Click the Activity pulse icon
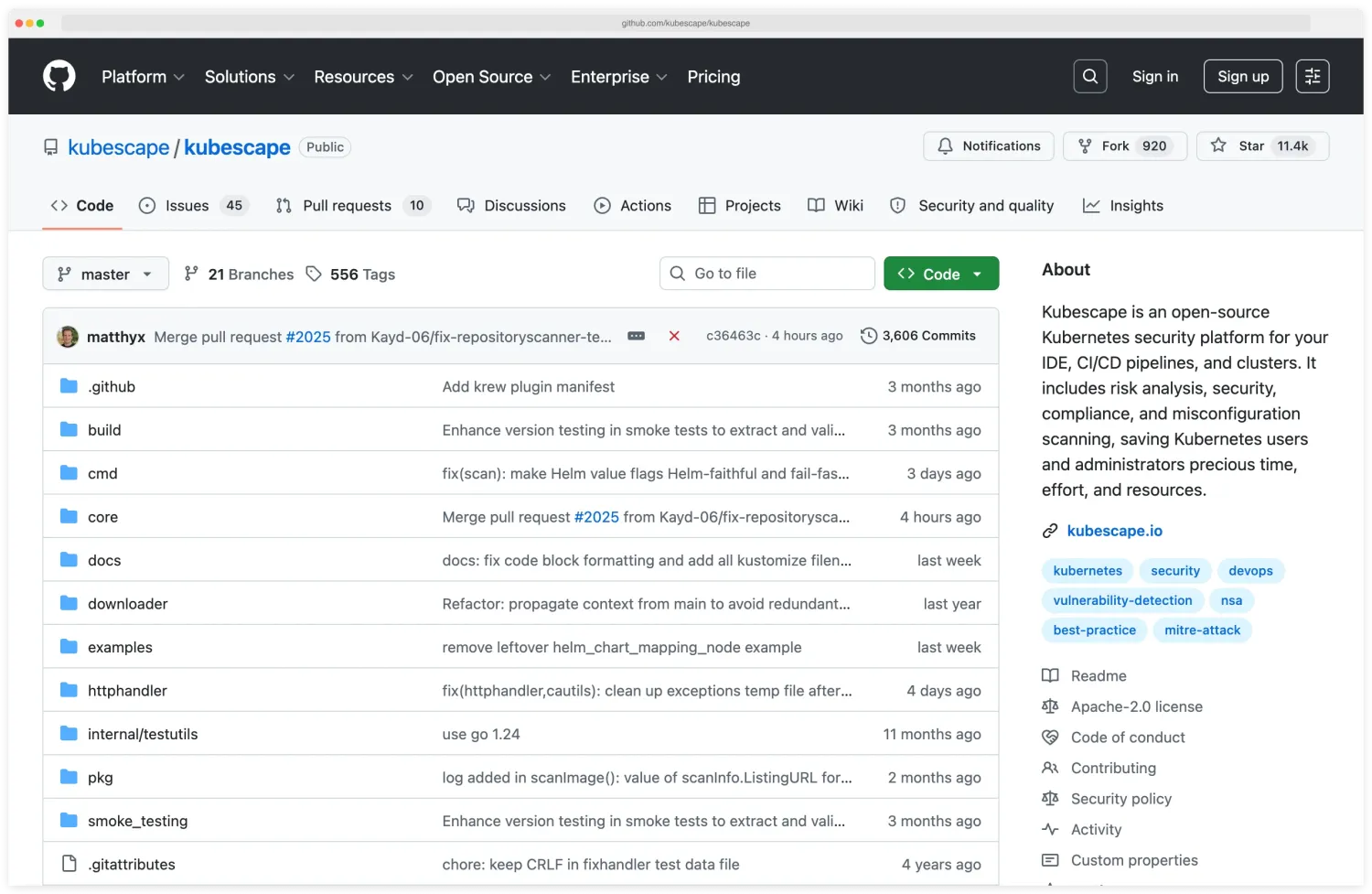The width and height of the screenshot is (1372, 894). click(x=1050, y=829)
